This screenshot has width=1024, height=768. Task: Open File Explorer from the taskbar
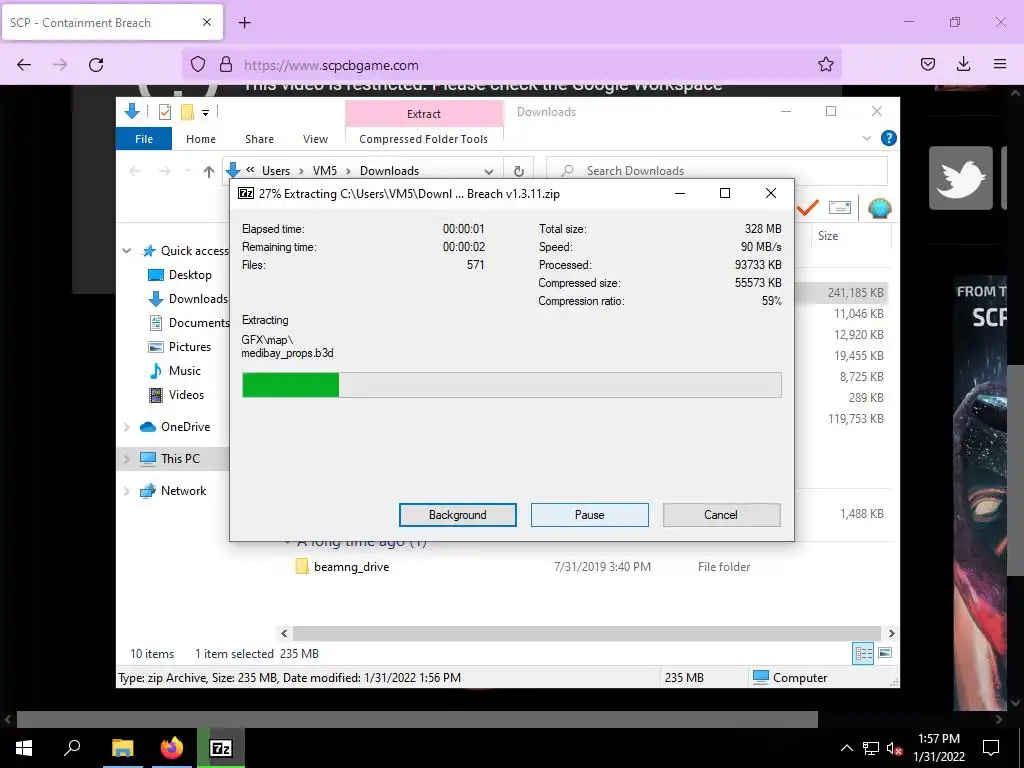tap(122, 748)
